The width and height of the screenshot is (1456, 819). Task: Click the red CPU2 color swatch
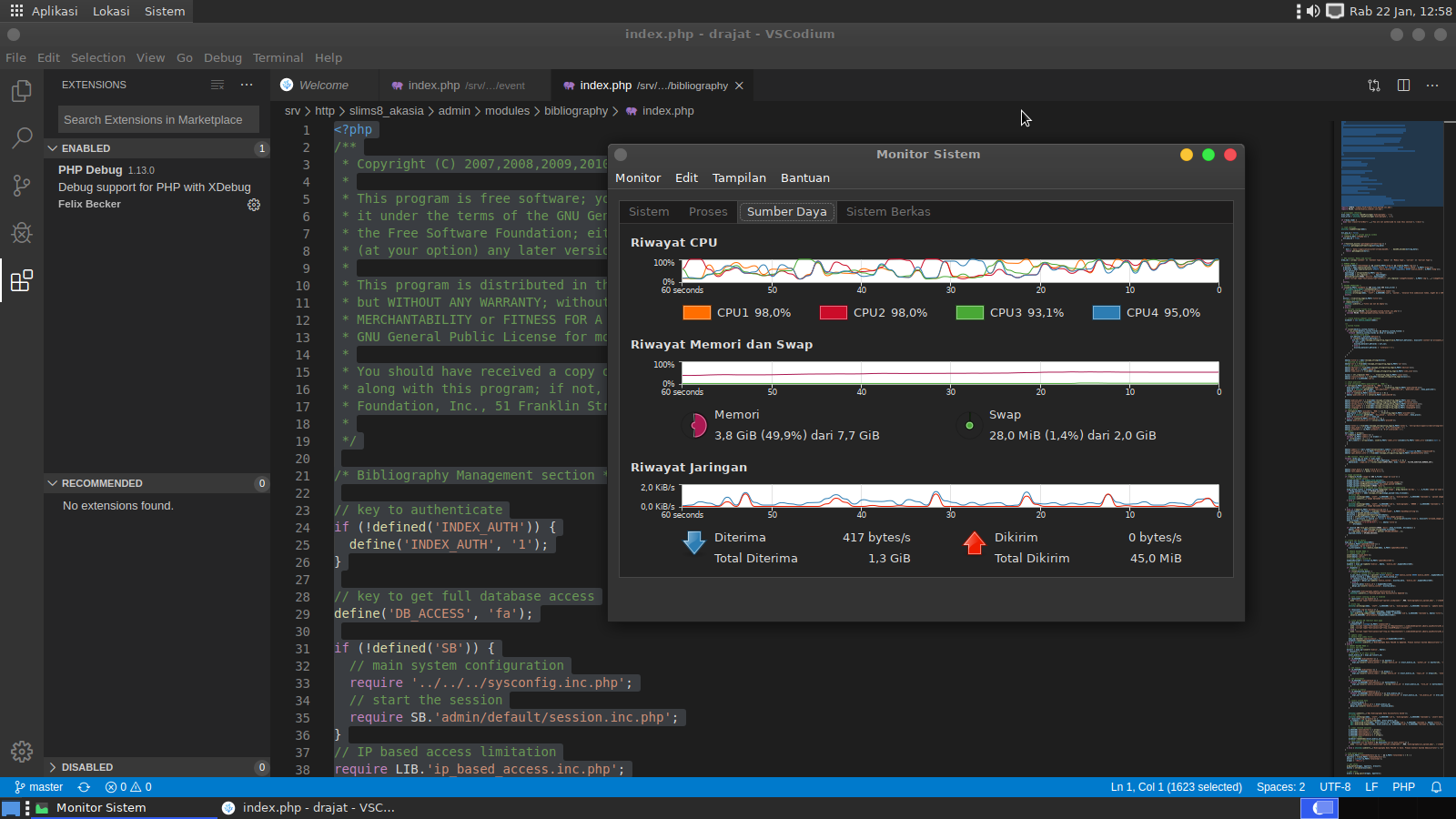coord(833,312)
